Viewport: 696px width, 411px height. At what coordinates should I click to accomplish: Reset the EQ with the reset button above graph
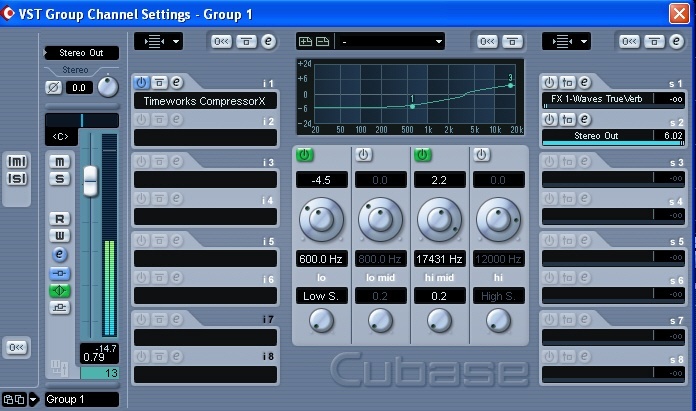487,42
